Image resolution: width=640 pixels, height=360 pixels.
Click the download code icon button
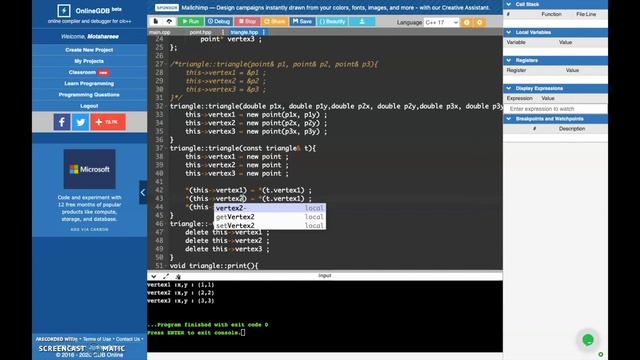click(x=362, y=21)
